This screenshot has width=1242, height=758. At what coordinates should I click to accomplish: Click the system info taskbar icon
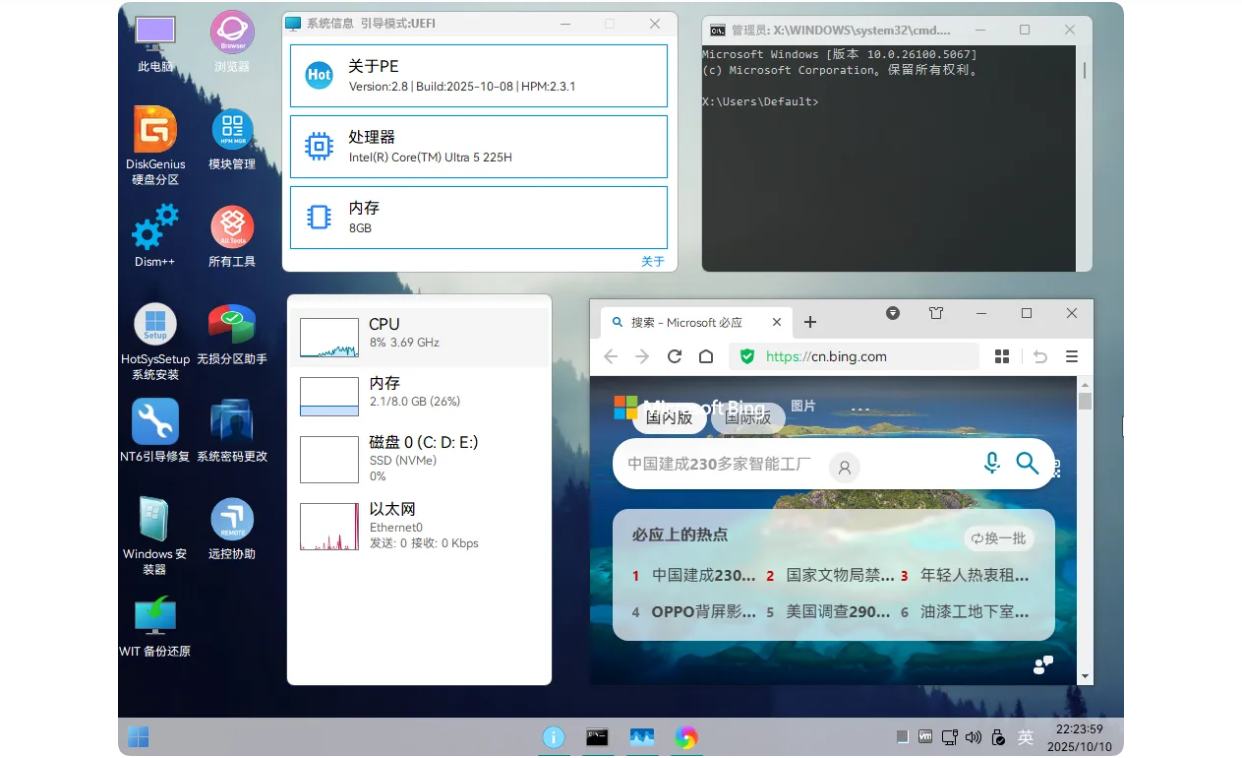tap(553, 737)
